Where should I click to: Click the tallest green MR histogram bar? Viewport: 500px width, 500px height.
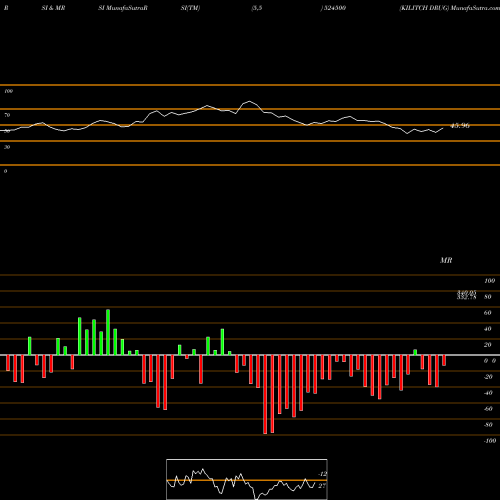108,332
